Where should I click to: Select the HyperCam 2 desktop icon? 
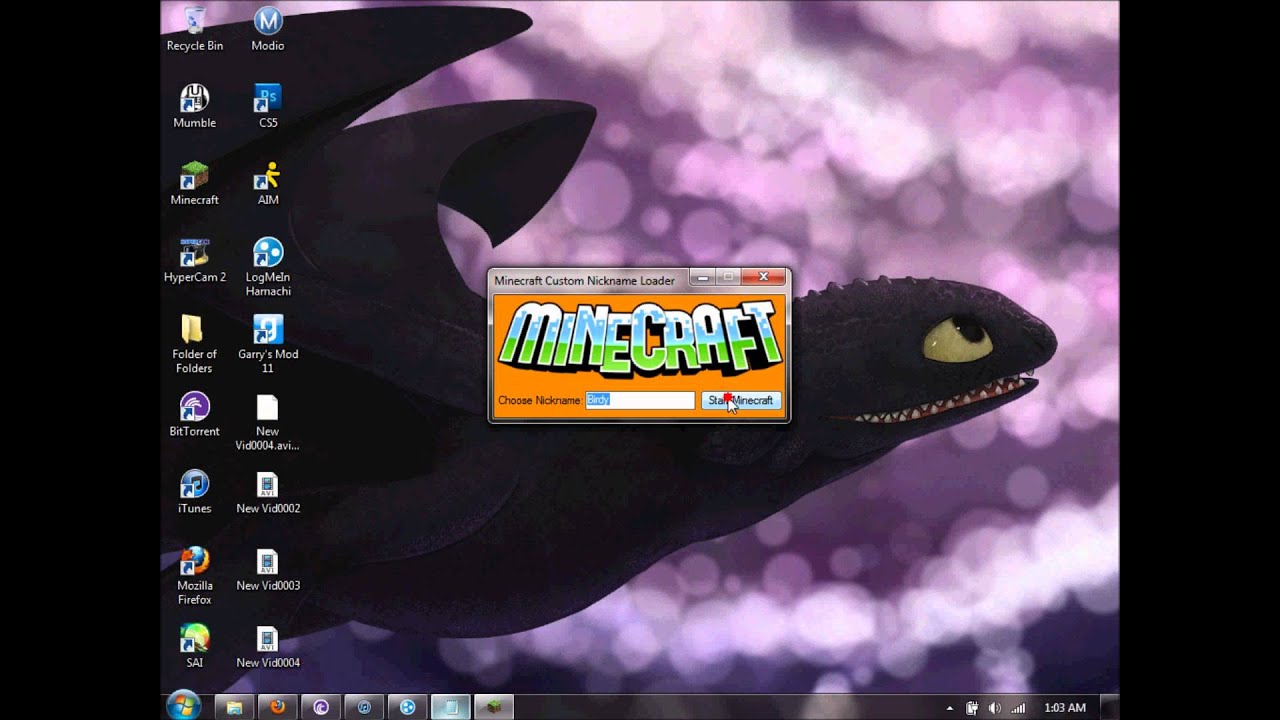coord(195,260)
